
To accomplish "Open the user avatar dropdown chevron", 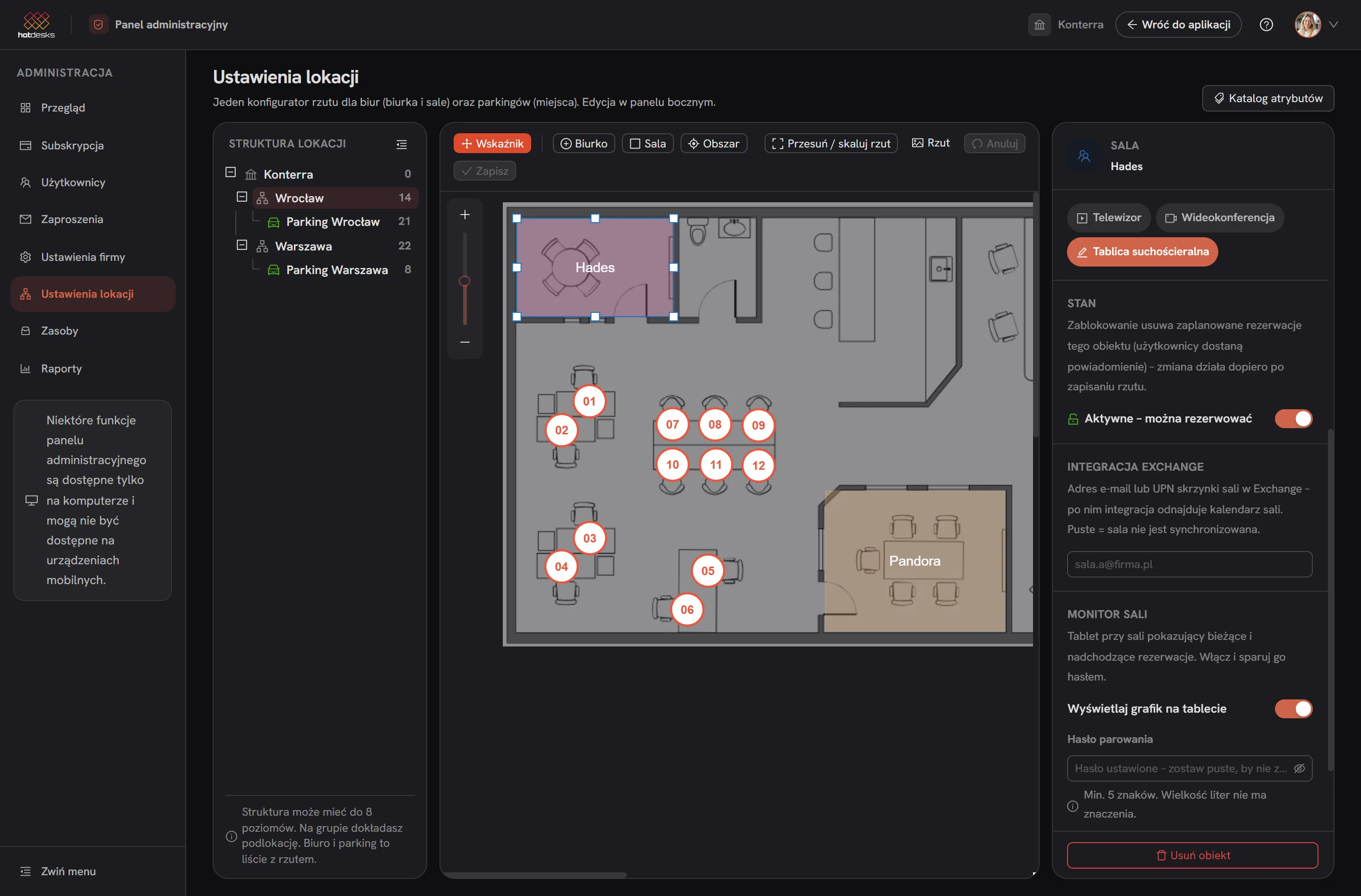I will 1334,25.
